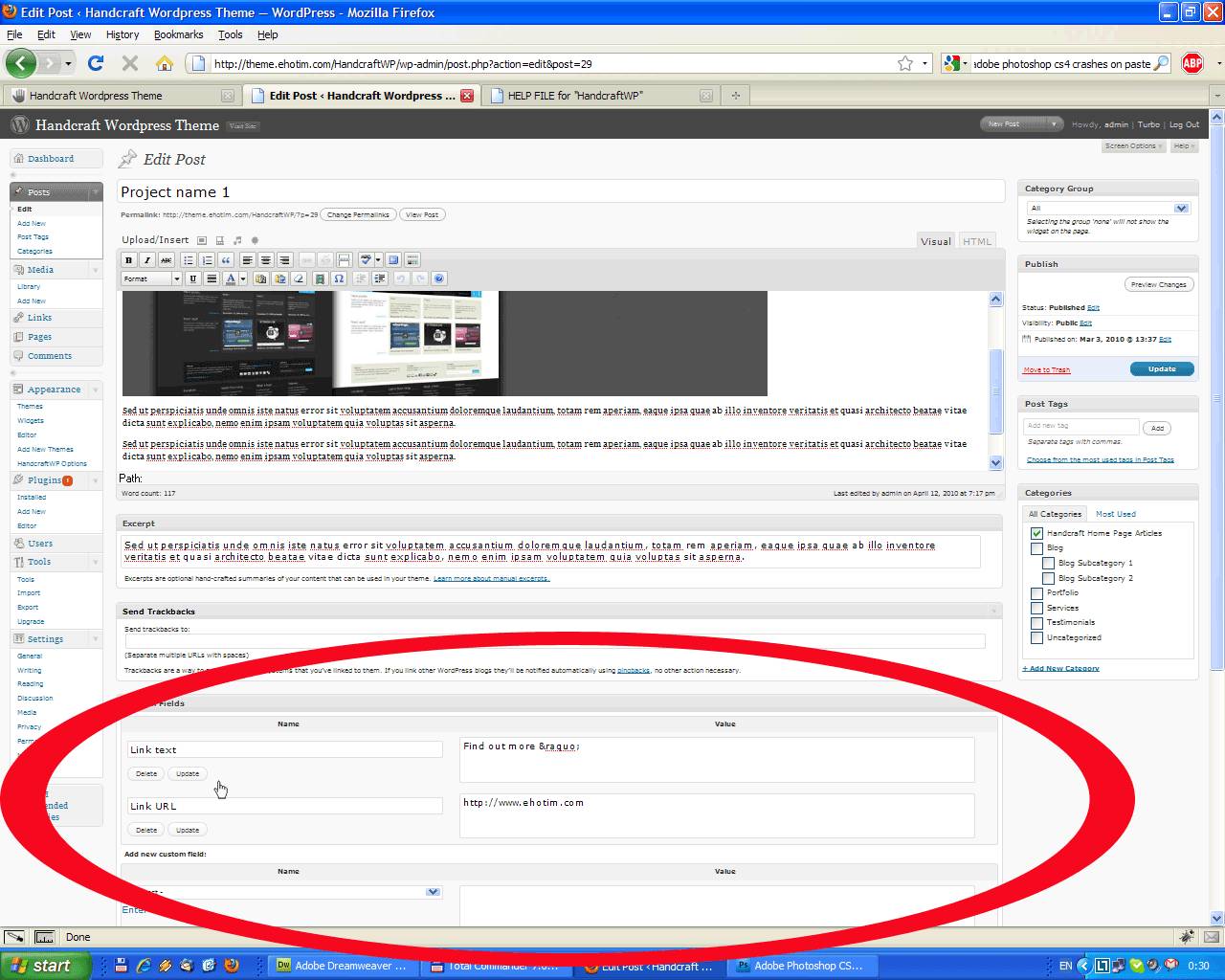Log out of the WordPress admin

click(1184, 124)
